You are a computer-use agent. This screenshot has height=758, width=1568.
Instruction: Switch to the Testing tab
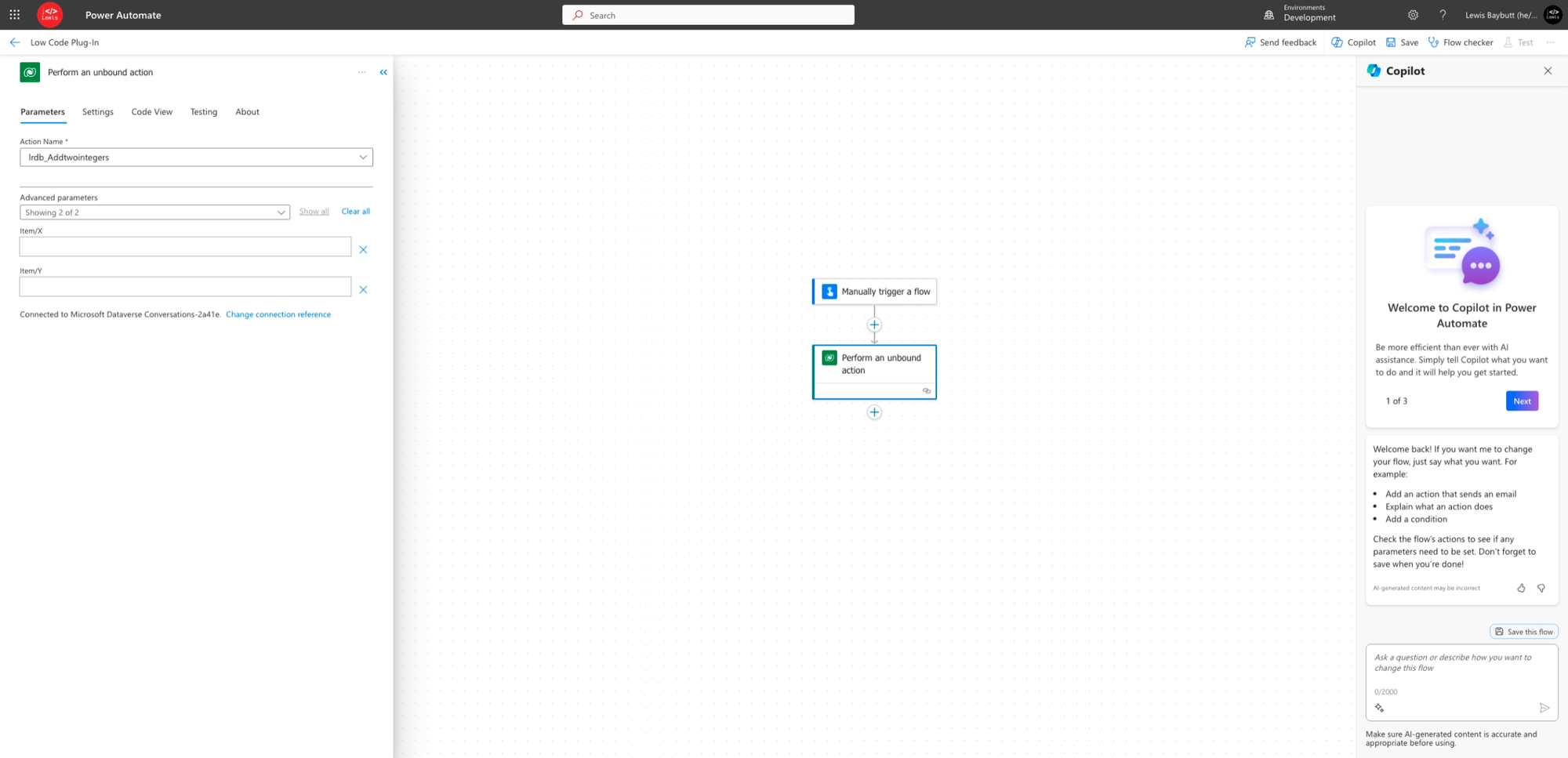(x=204, y=112)
